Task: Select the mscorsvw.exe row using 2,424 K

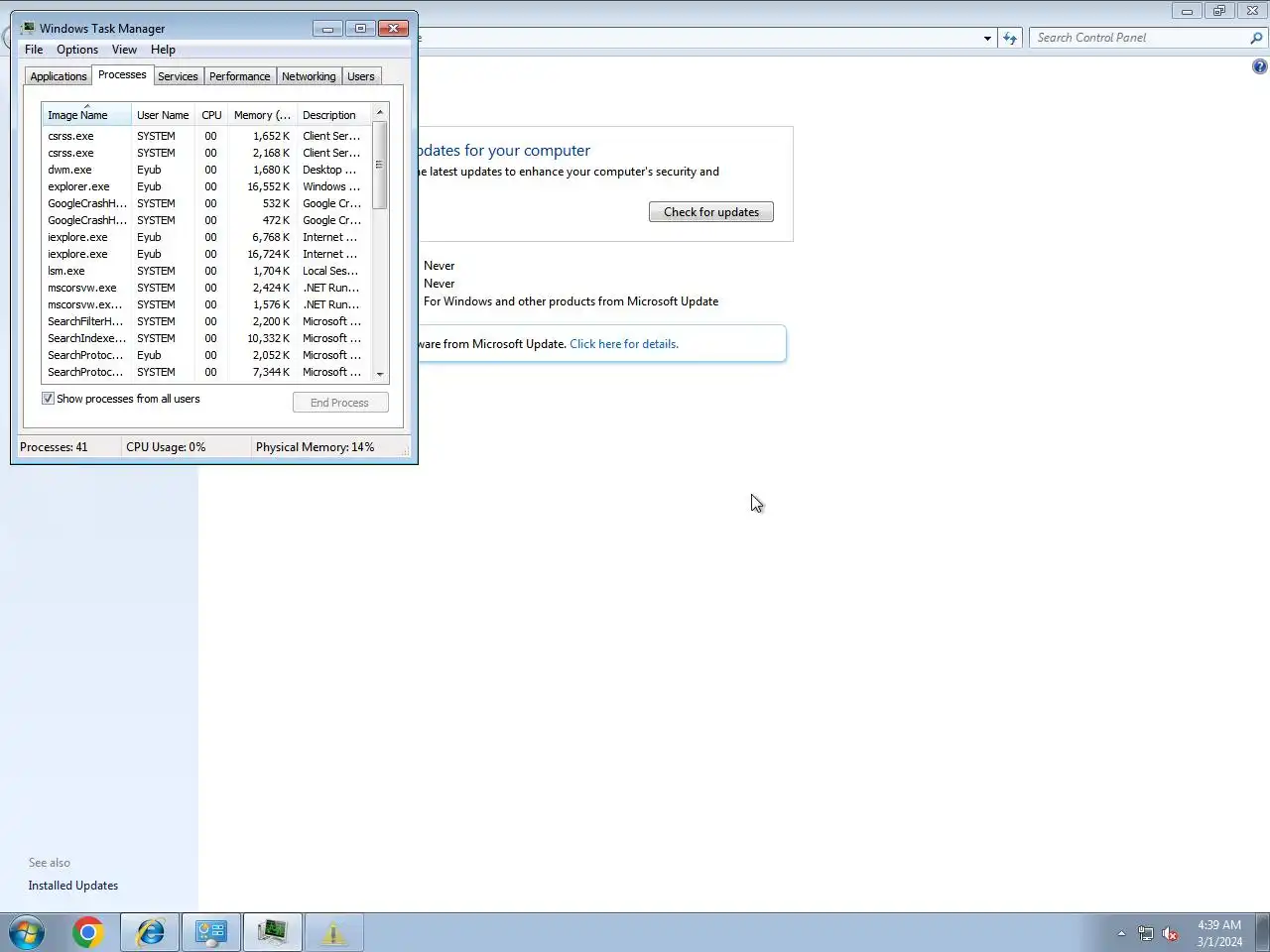Action: [x=206, y=288]
